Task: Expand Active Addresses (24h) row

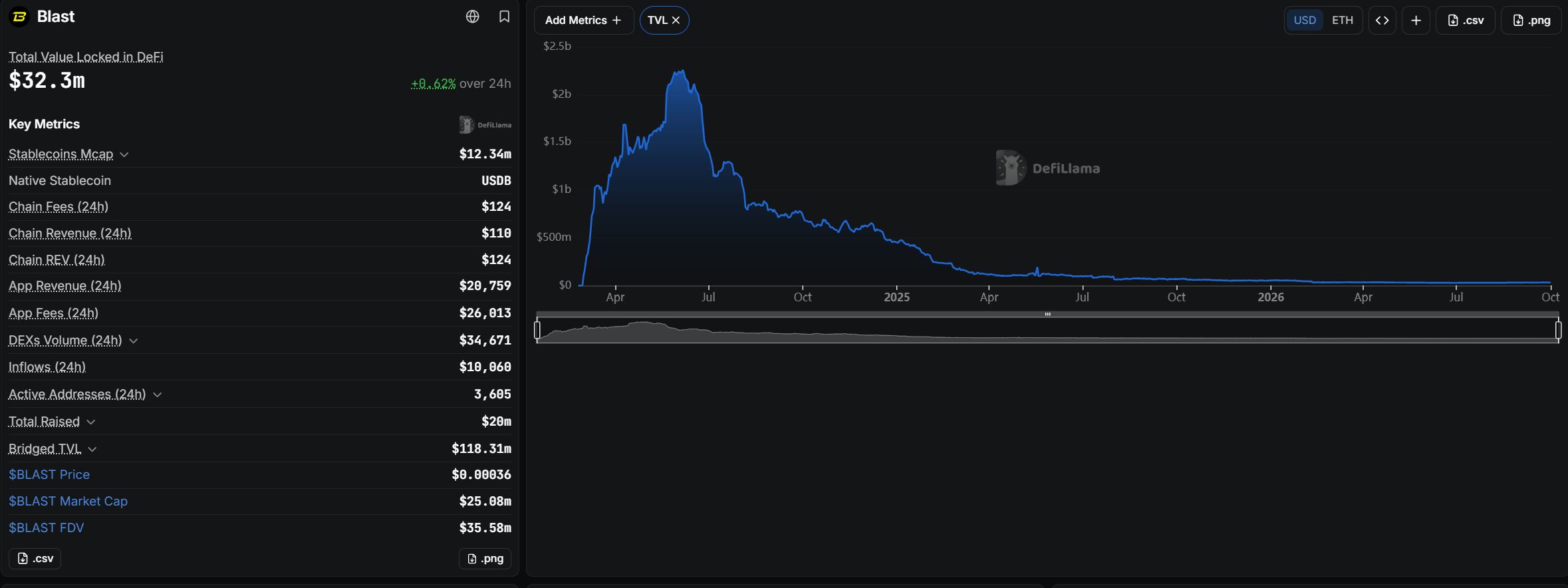Action: [157, 394]
